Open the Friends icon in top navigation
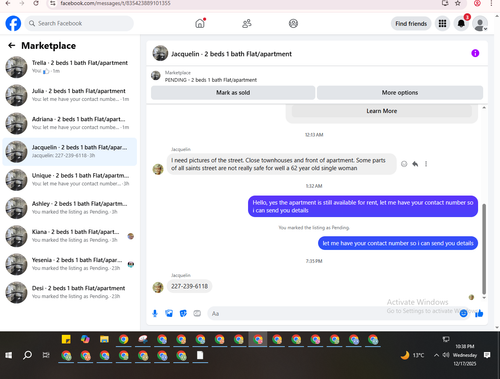Viewport: 500px width, 379px height. point(247,23)
